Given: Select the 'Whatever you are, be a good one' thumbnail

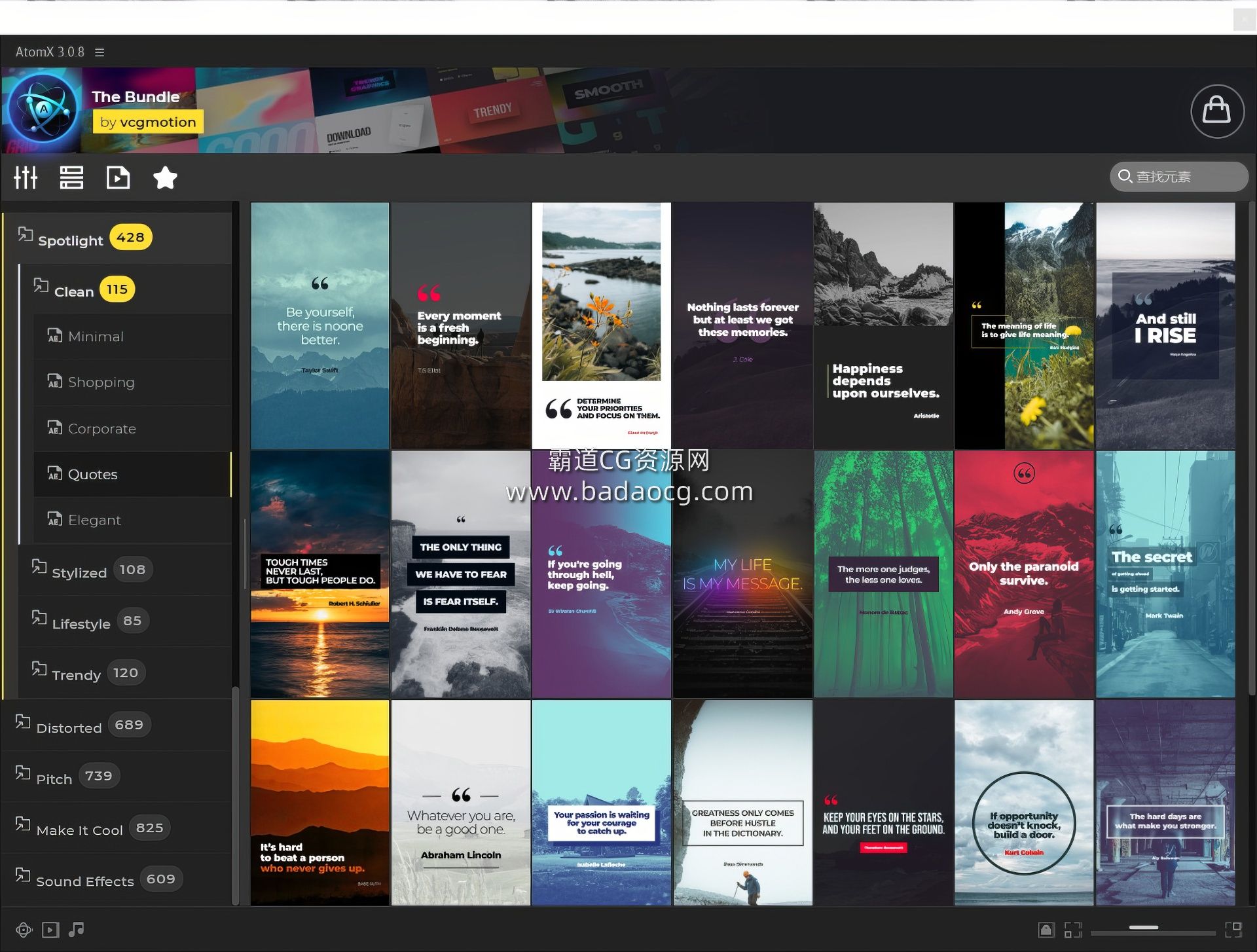Looking at the screenshot, I should coord(461,803).
